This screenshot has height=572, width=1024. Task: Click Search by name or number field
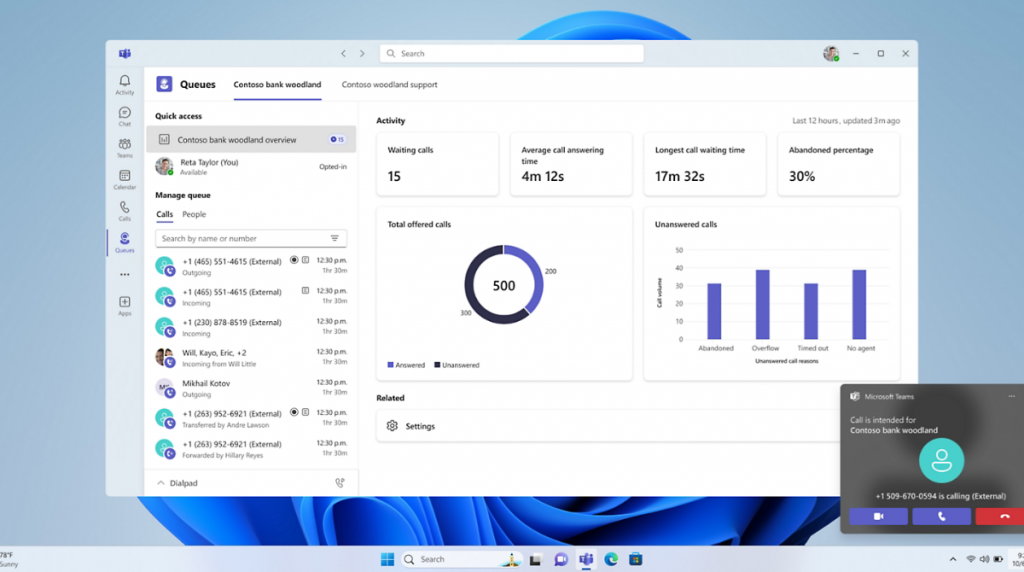click(x=251, y=238)
